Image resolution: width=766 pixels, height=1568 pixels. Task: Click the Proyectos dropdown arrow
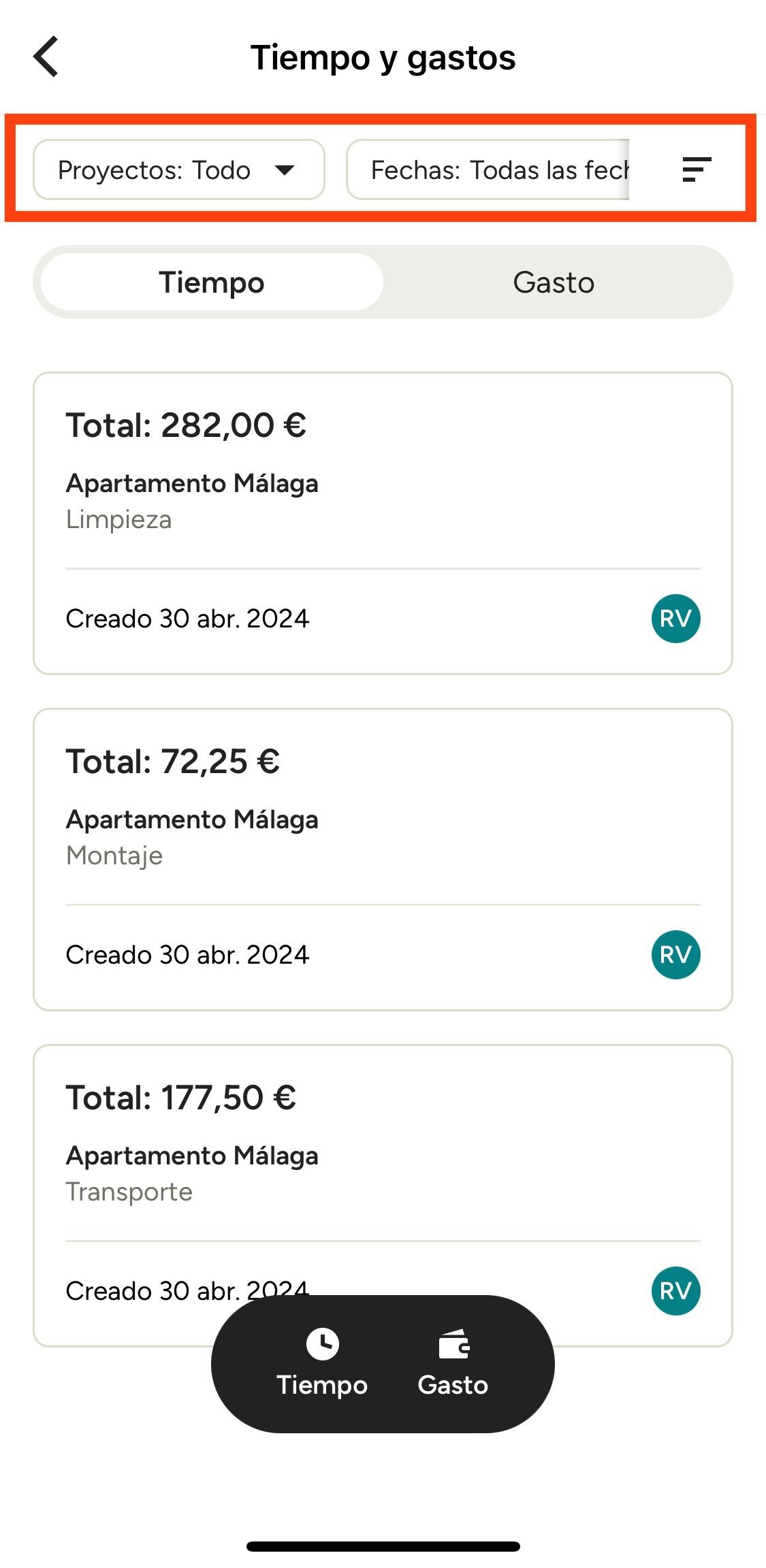[x=285, y=170]
